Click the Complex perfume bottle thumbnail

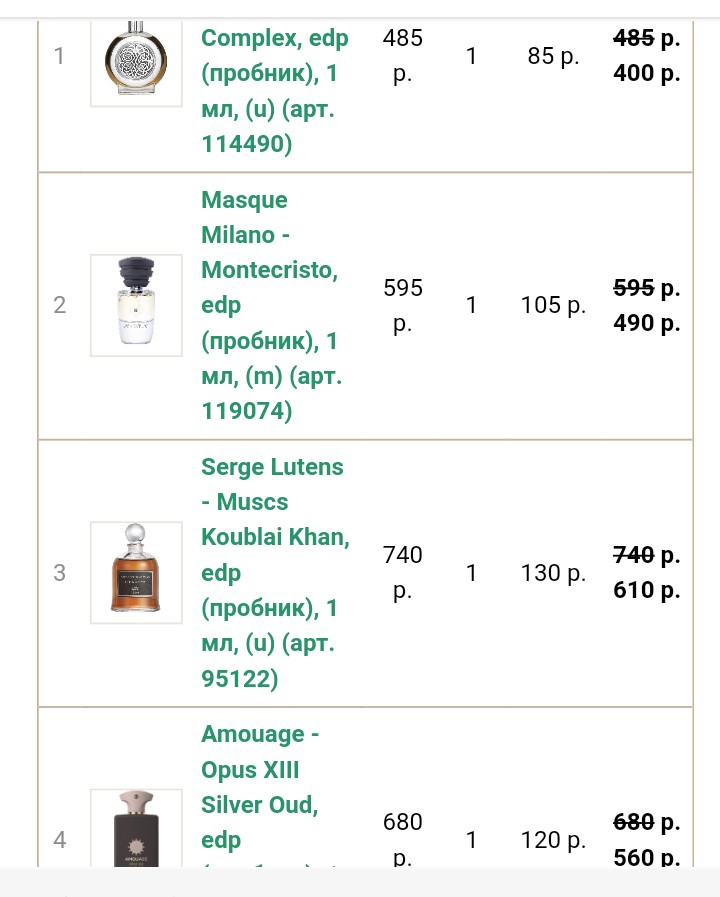click(136, 57)
